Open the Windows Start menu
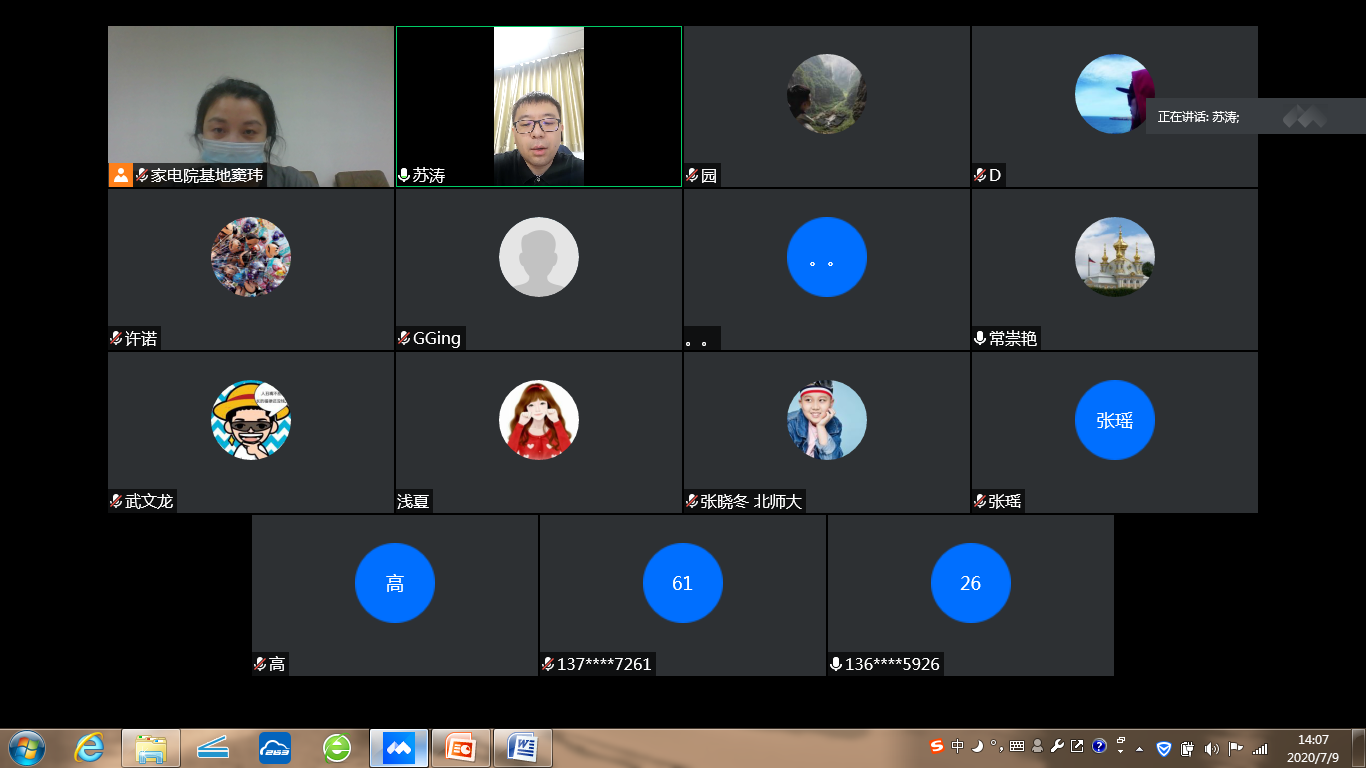Screen dimensions: 1366x768 pos(26,747)
